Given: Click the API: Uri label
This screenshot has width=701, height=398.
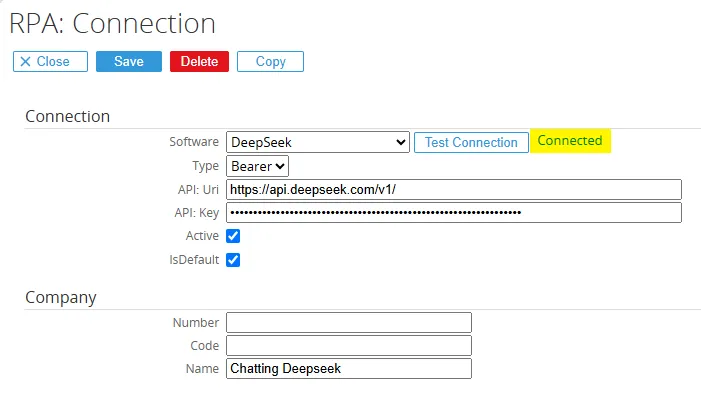Looking at the screenshot, I should [198, 190].
